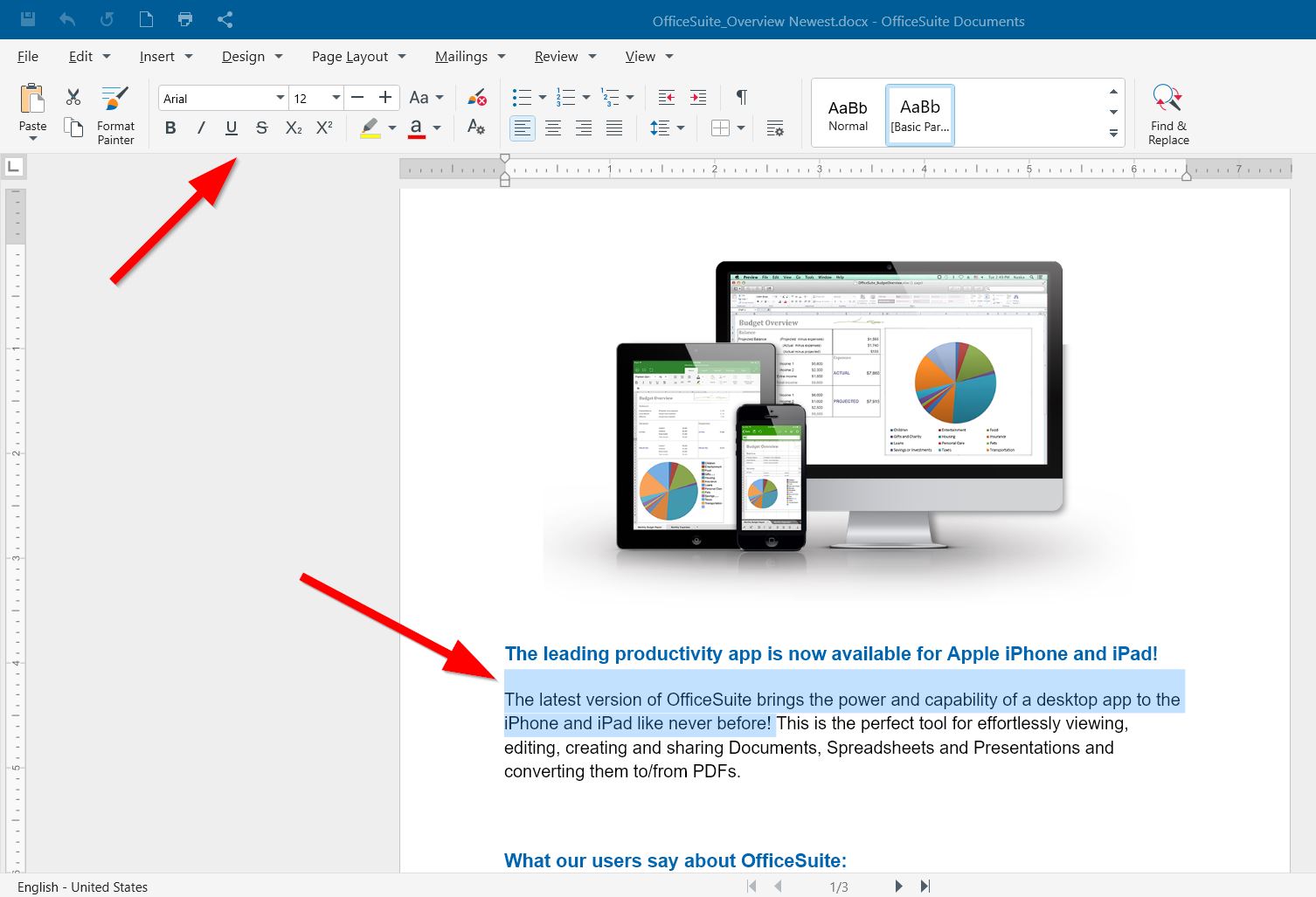Apply multilevel list formatting
Image resolution: width=1316 pixels, height=897 pixels.
click(610, 97)
